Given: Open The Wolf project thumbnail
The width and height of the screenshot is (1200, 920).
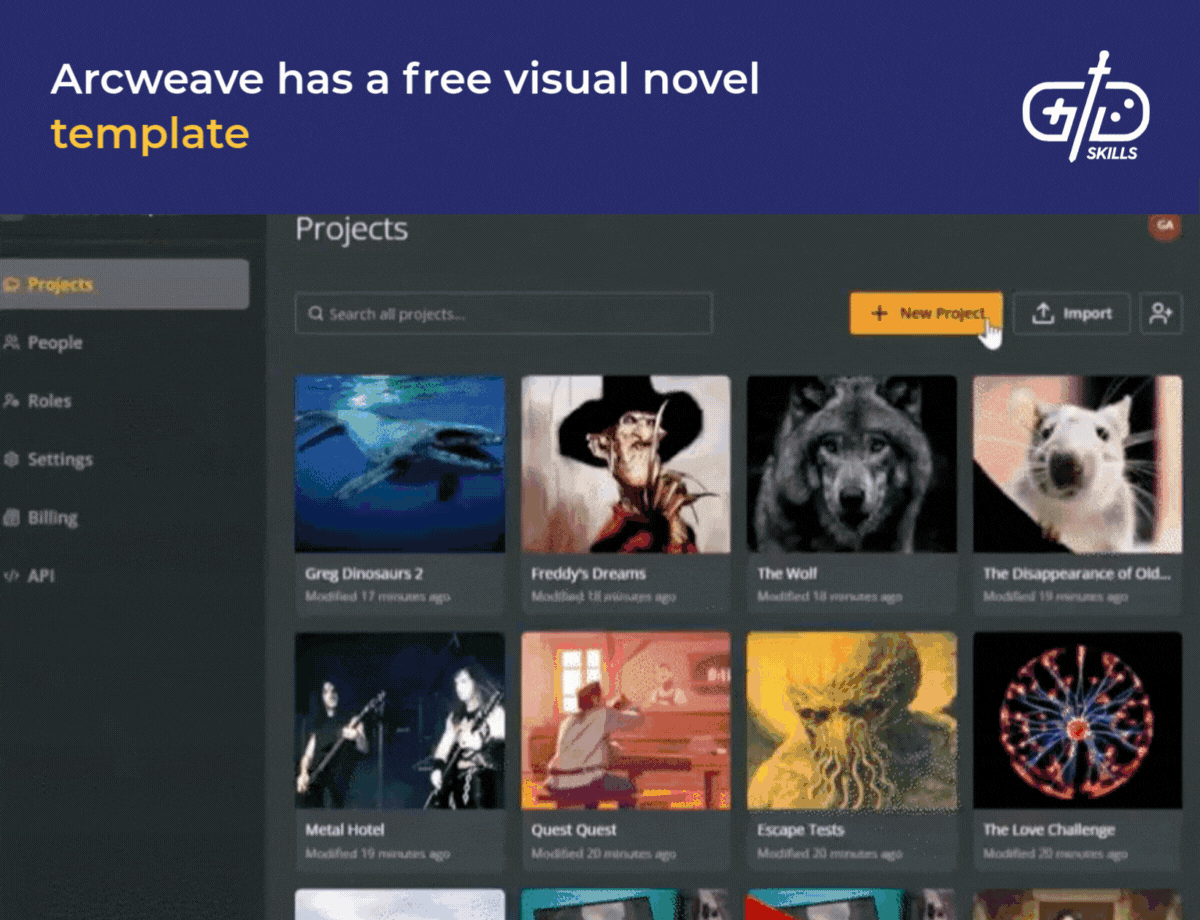Looking at the screenshot, I should (x=851, y=465).
